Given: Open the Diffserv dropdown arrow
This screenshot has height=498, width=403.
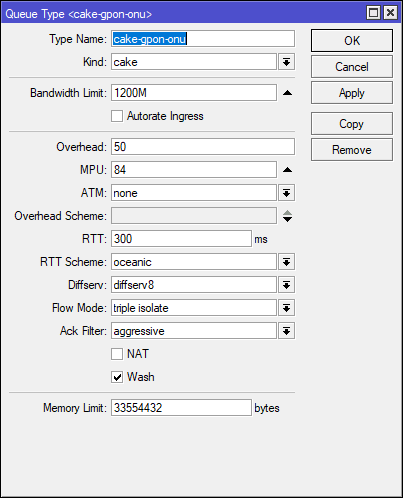Looking at the screenshot, I should 286,285.
